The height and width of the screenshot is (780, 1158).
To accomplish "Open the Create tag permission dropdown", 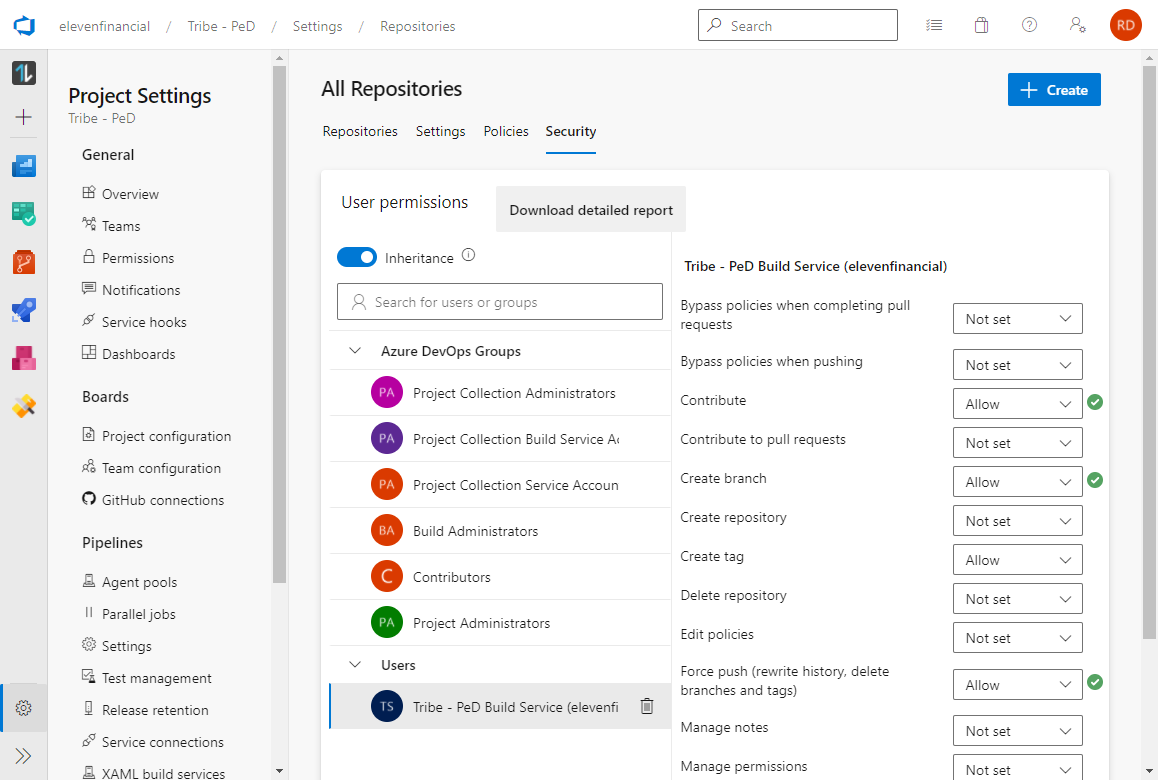I will tap(1018, 560).
